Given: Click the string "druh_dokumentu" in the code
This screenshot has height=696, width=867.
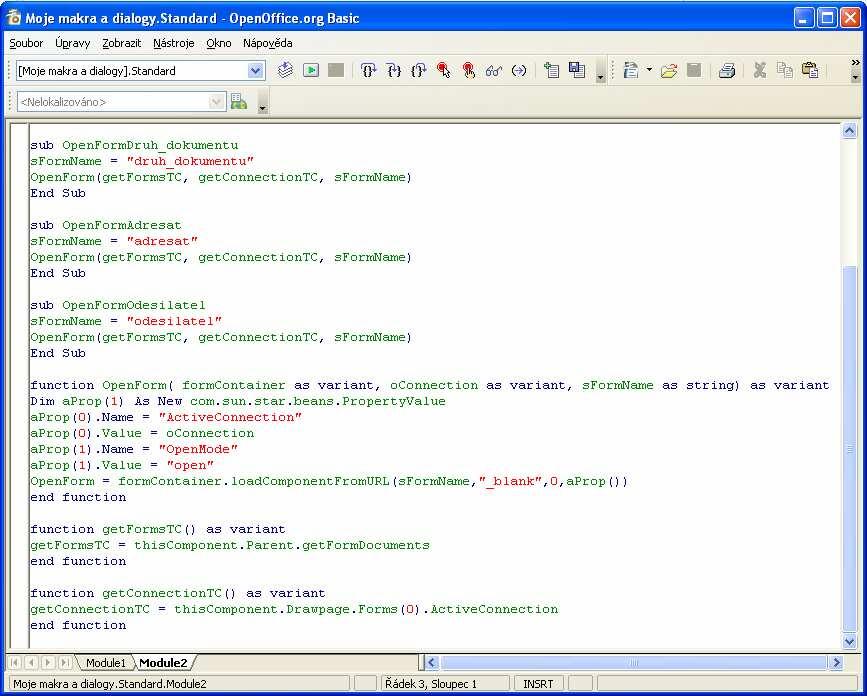Looking at the screenshot, I should point(190,161).
